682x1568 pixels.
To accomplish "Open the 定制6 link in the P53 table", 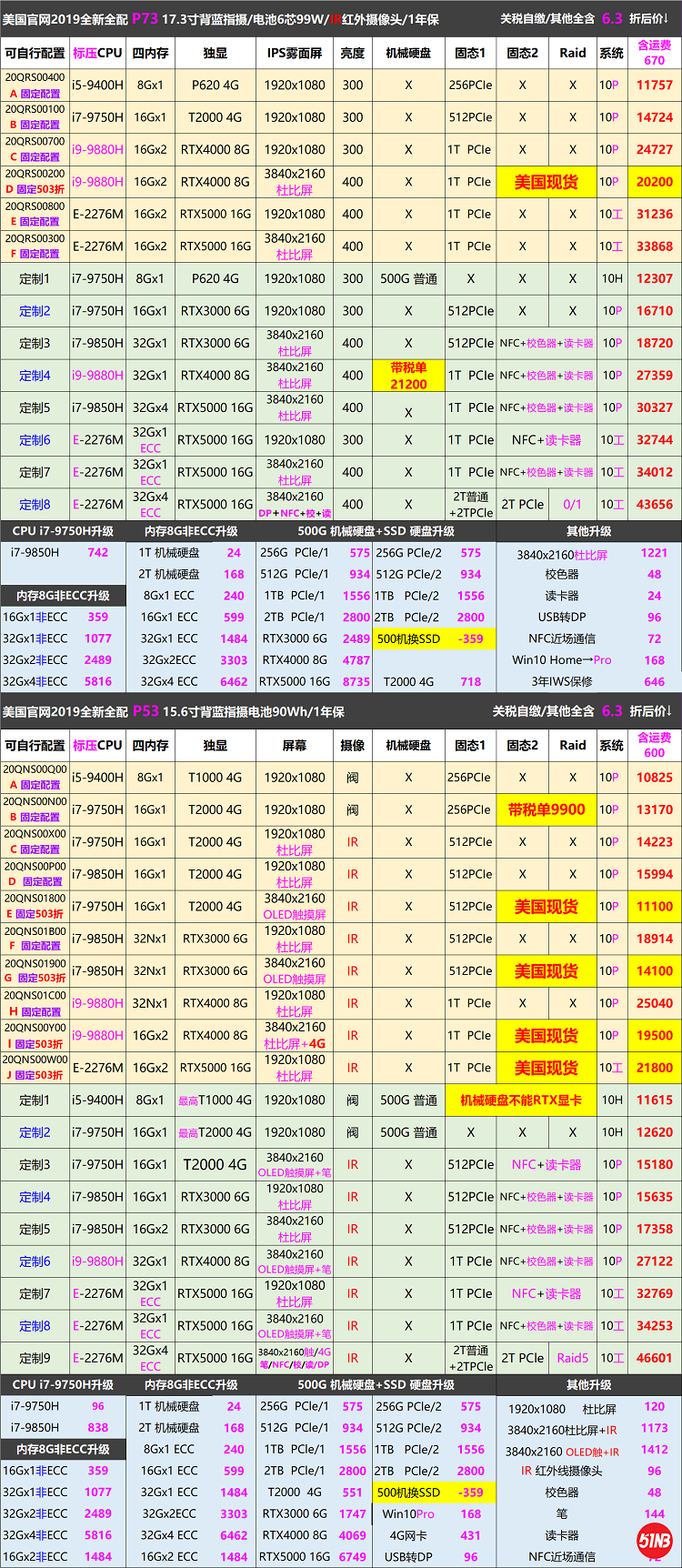I will (x=35, y=1261).
